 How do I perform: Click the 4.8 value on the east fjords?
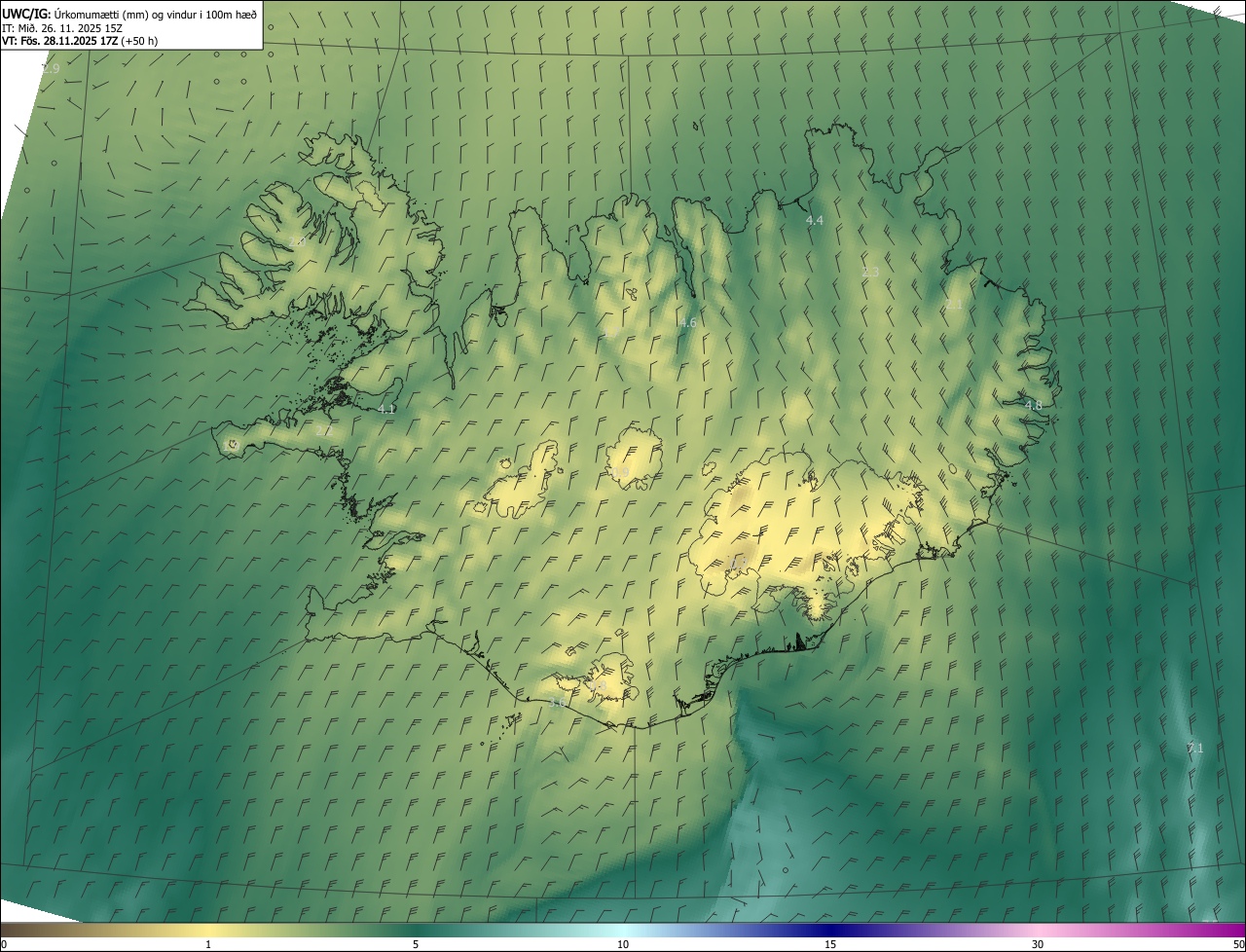[x=1034, y=405]
